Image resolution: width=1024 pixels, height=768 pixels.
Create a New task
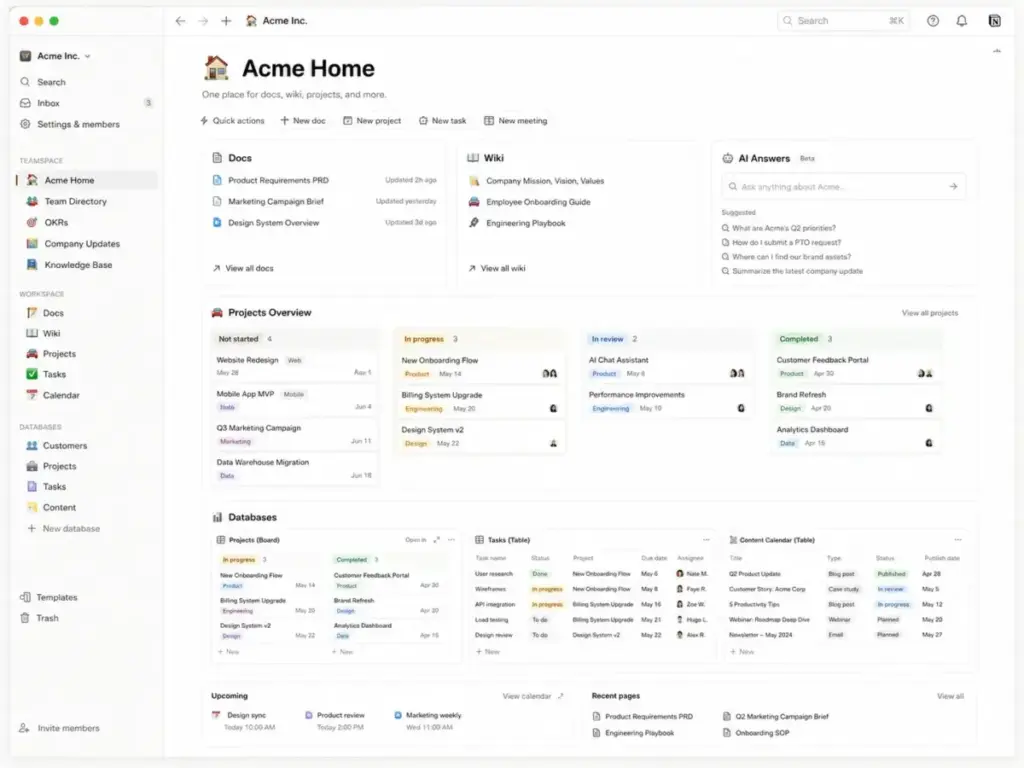coord(443,121)
